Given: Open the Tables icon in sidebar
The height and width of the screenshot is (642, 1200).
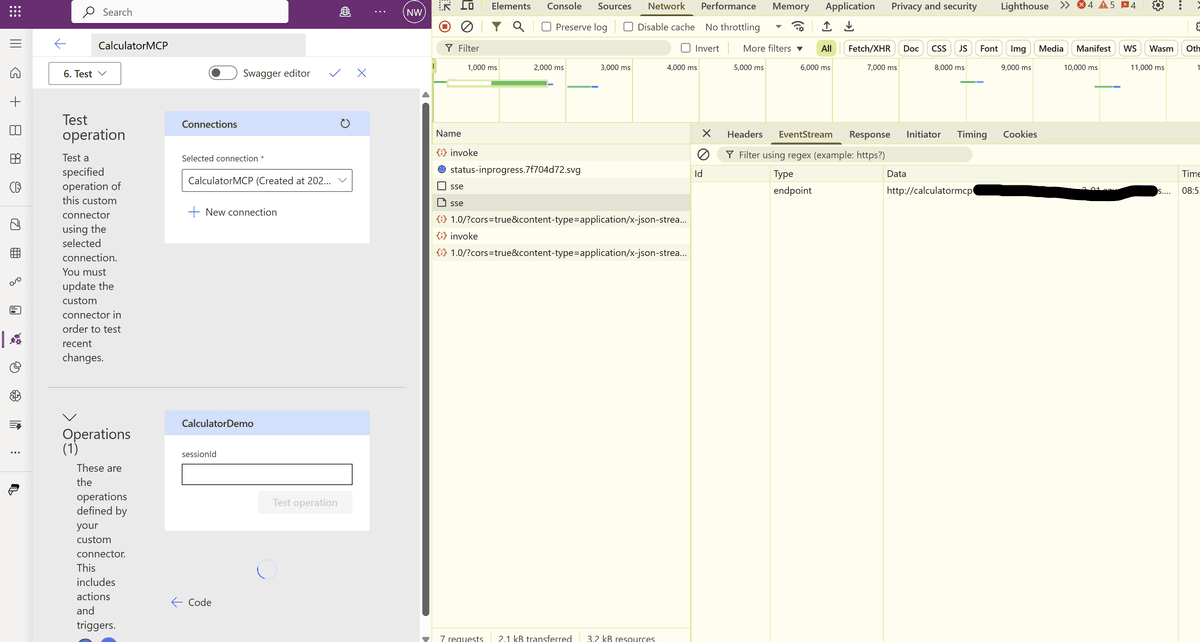Looking at the screenshot, I should pyautogui.click(x=15, y=253).
